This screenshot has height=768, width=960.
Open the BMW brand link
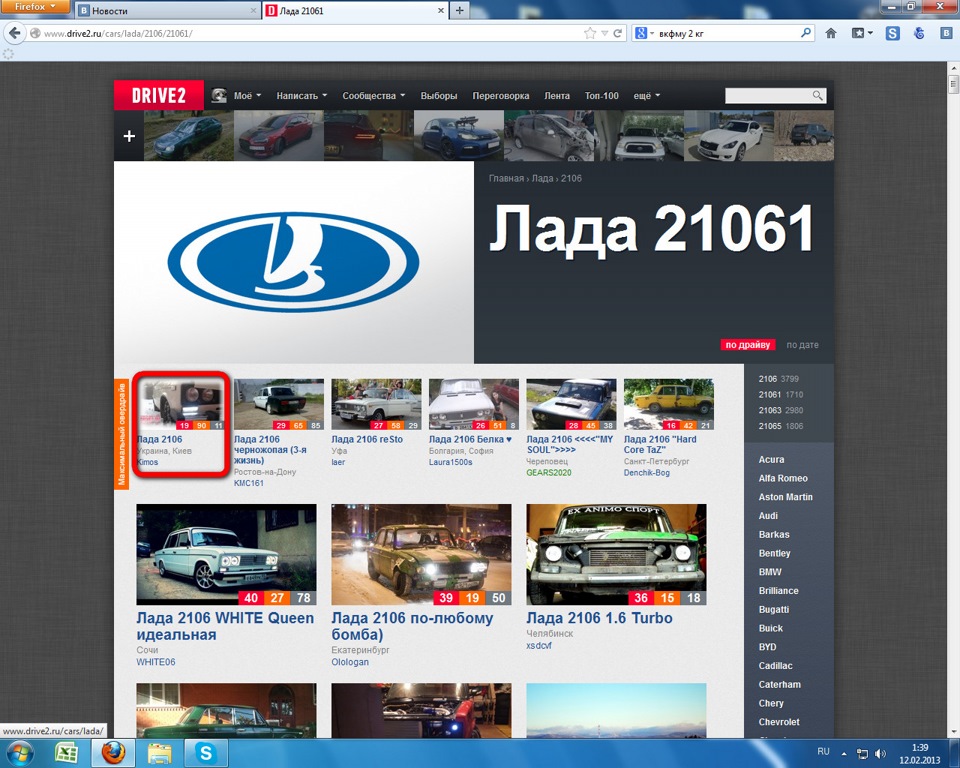tap(770, 572)
